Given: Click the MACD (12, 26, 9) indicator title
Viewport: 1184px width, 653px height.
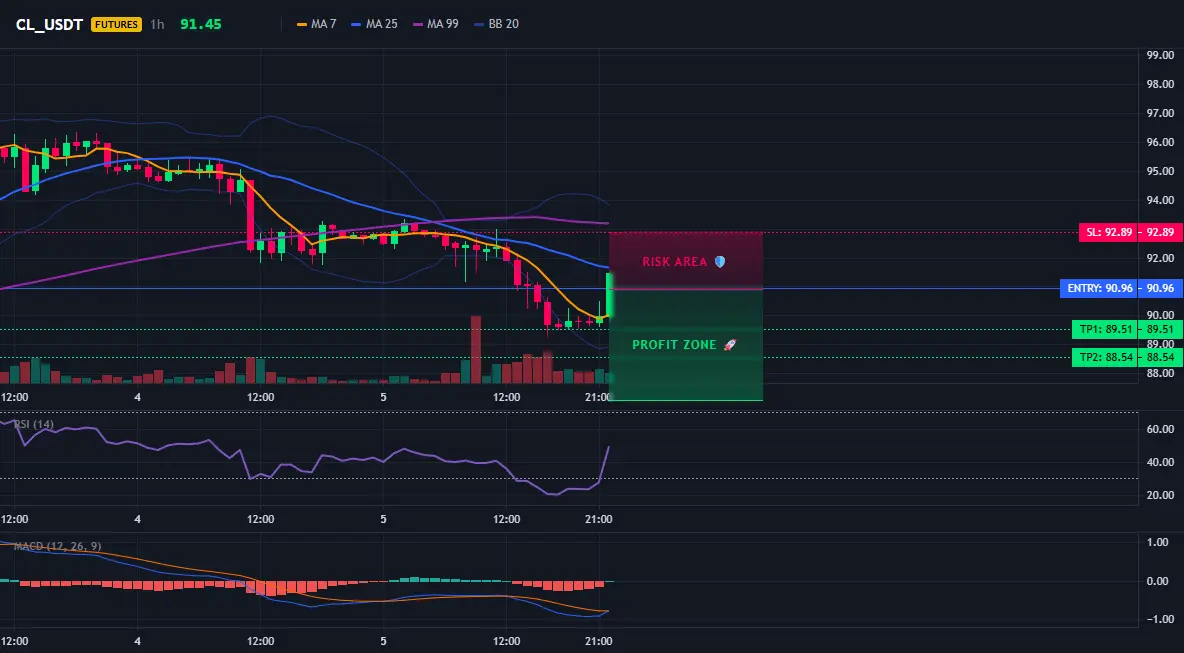Looking at the screenshot, I should [57, 546].
